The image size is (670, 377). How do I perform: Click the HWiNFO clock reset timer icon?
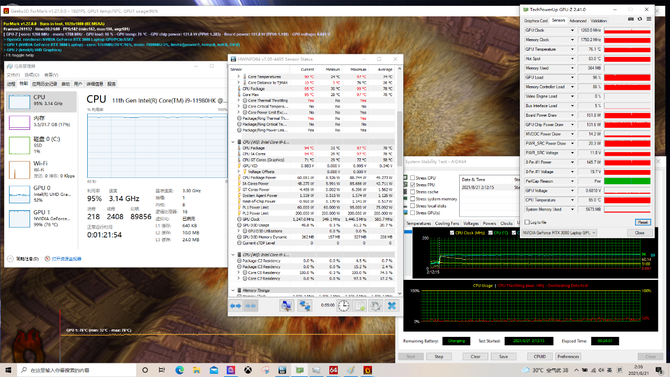coord(344,306)
